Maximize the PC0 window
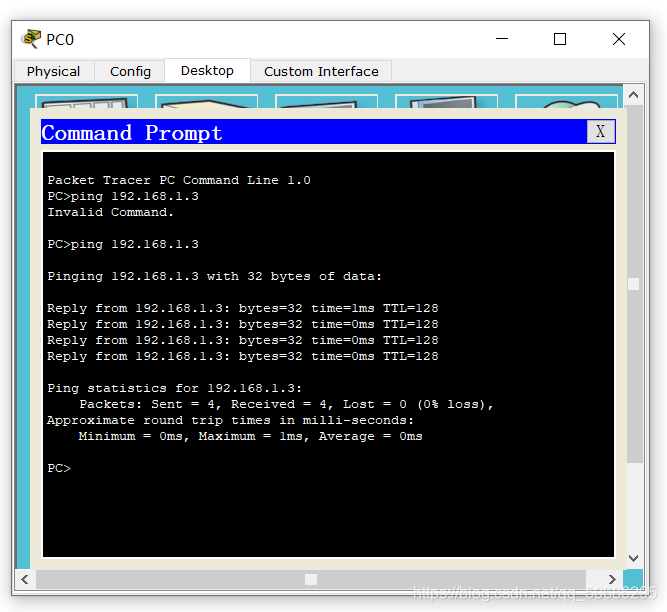667x612 pixels. [x=560, y=39]
